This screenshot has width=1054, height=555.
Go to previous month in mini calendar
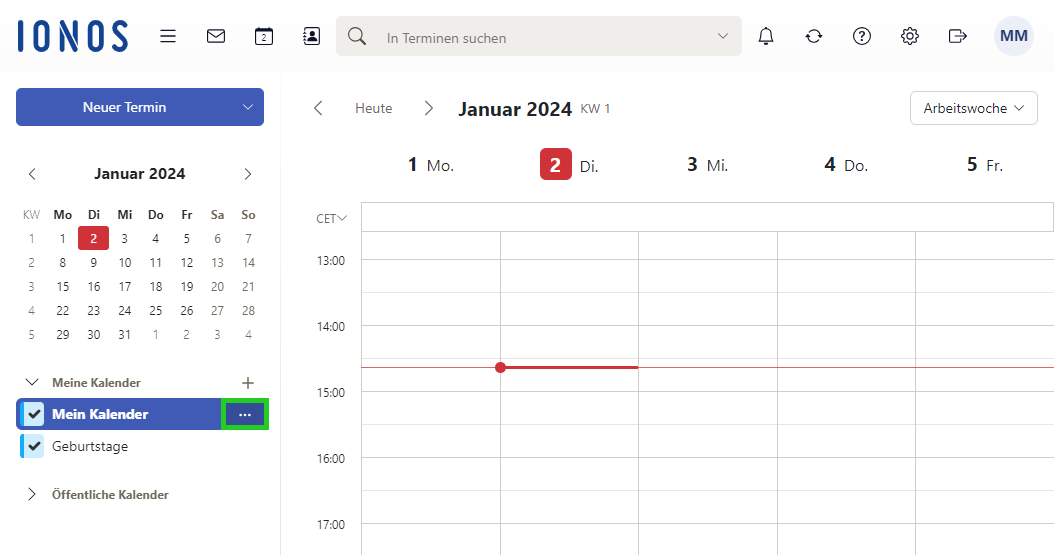point(32,174)
